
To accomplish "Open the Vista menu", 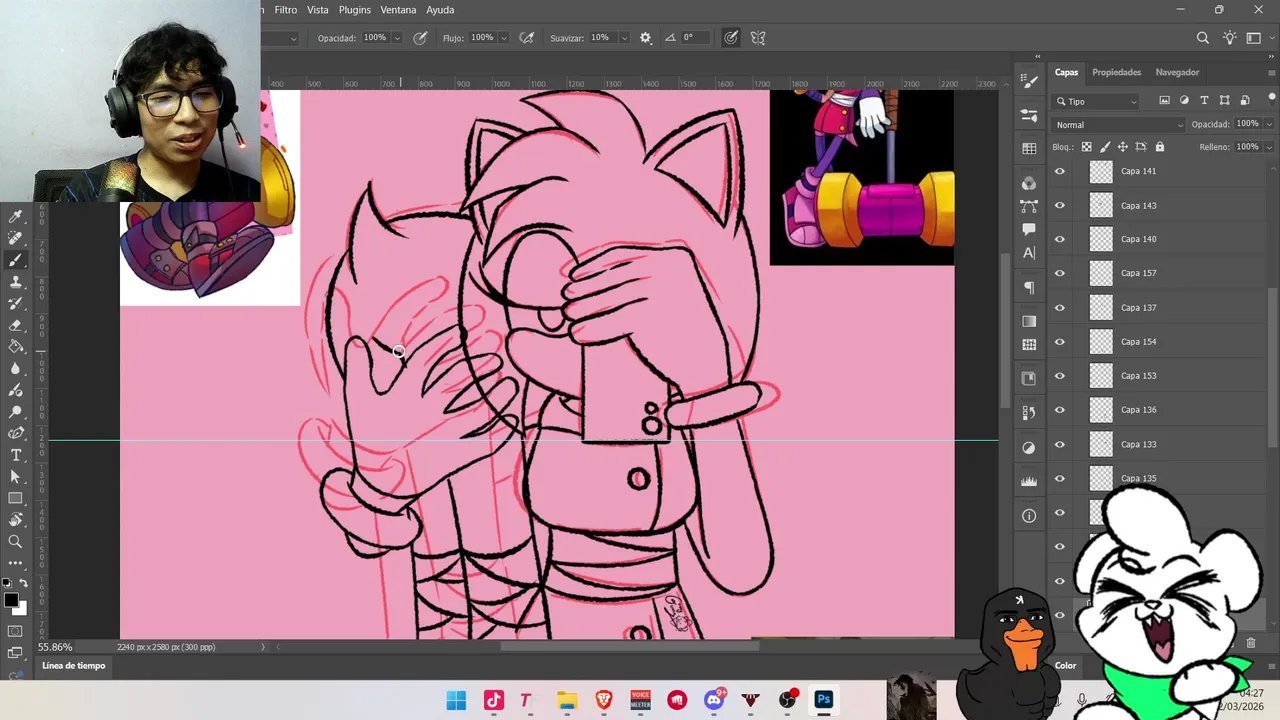I will [x=318, y=10].
